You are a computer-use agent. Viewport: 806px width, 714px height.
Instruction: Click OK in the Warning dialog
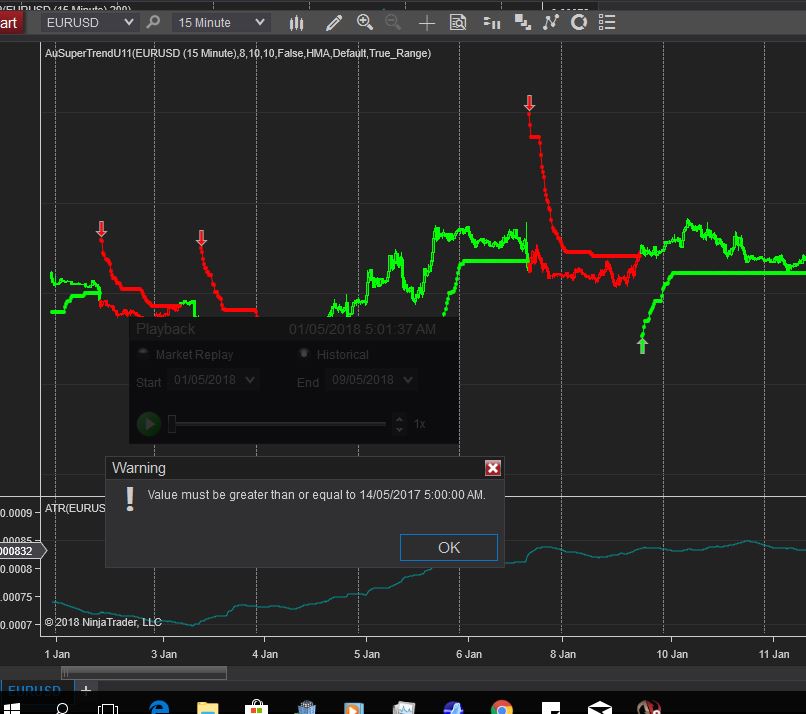[x=448, y=547]
